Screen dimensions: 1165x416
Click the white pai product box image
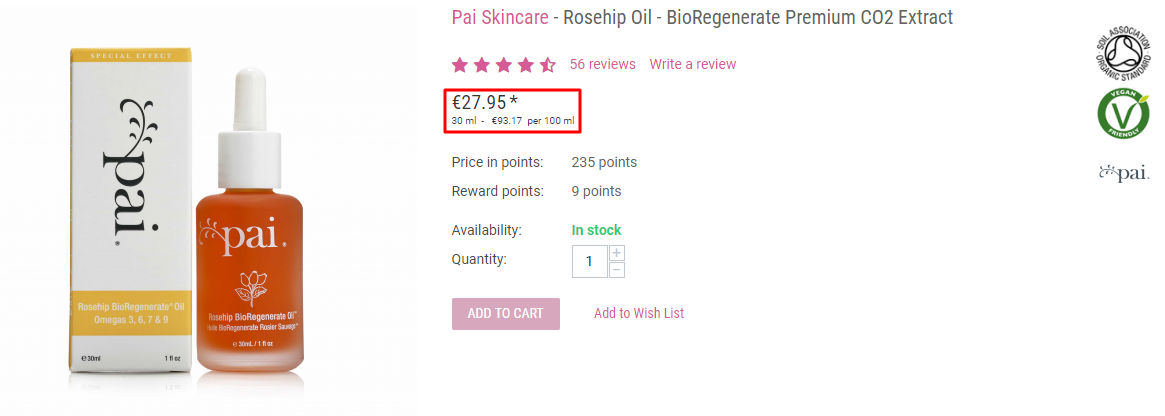click(131, 210)
